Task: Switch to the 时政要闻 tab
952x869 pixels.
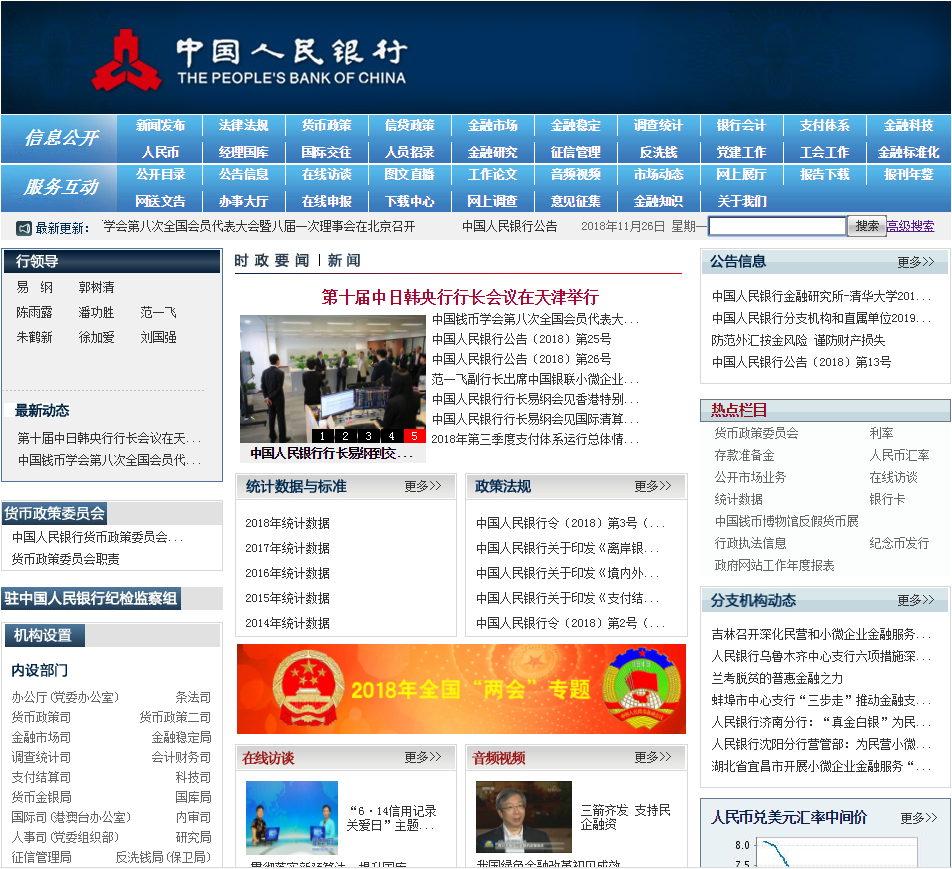Action: point(271,261)
